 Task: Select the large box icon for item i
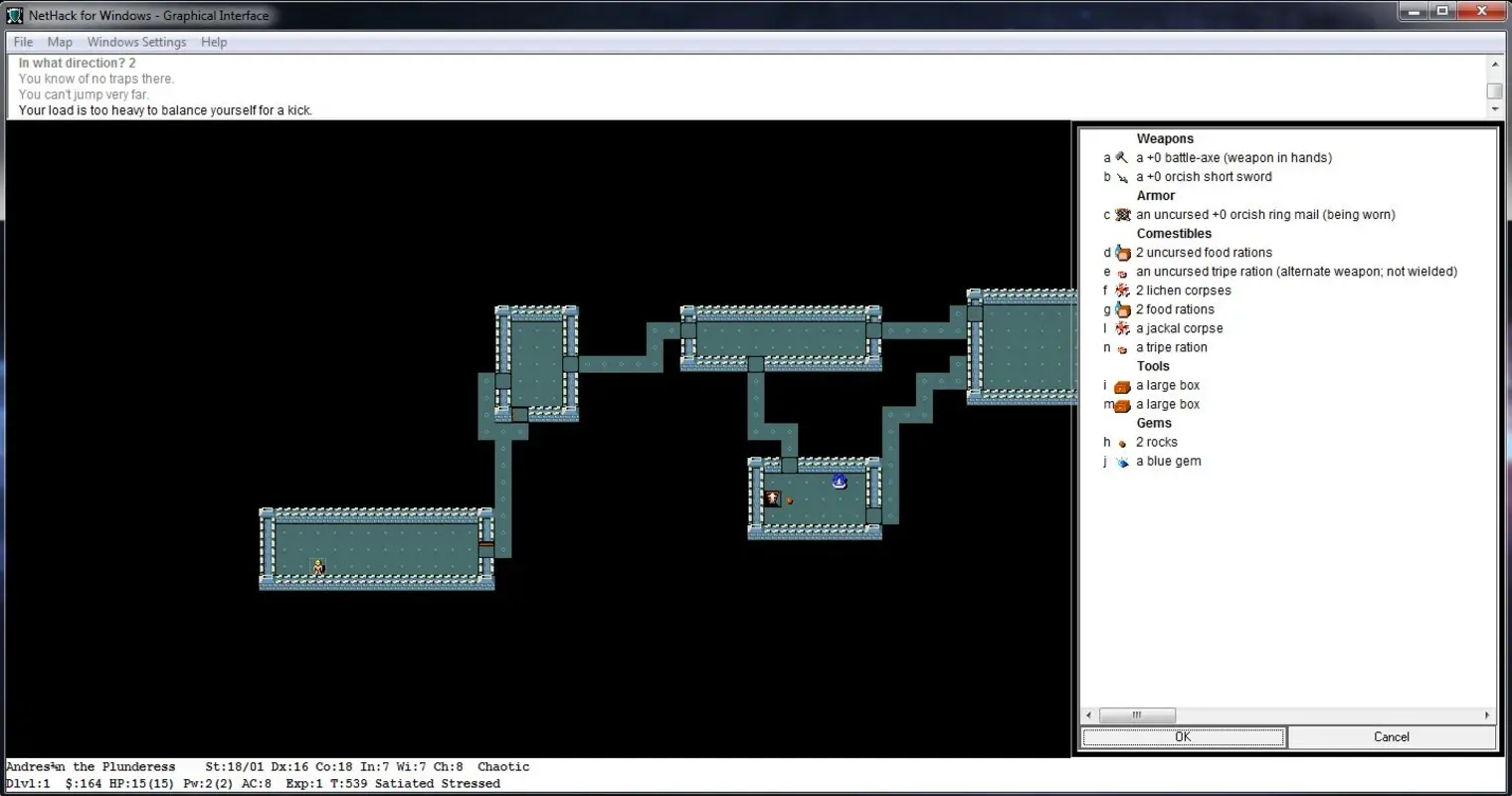[x=1120, y=385]
